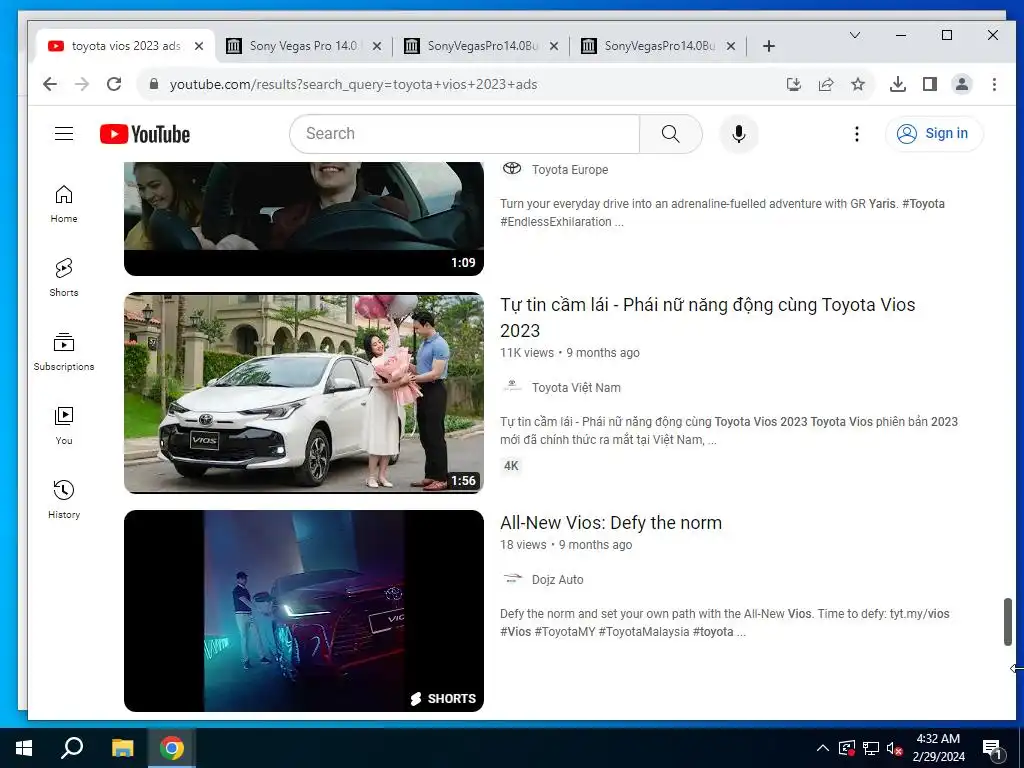Click the YouTube logo
1024x768 pixels.
(145, 134)
